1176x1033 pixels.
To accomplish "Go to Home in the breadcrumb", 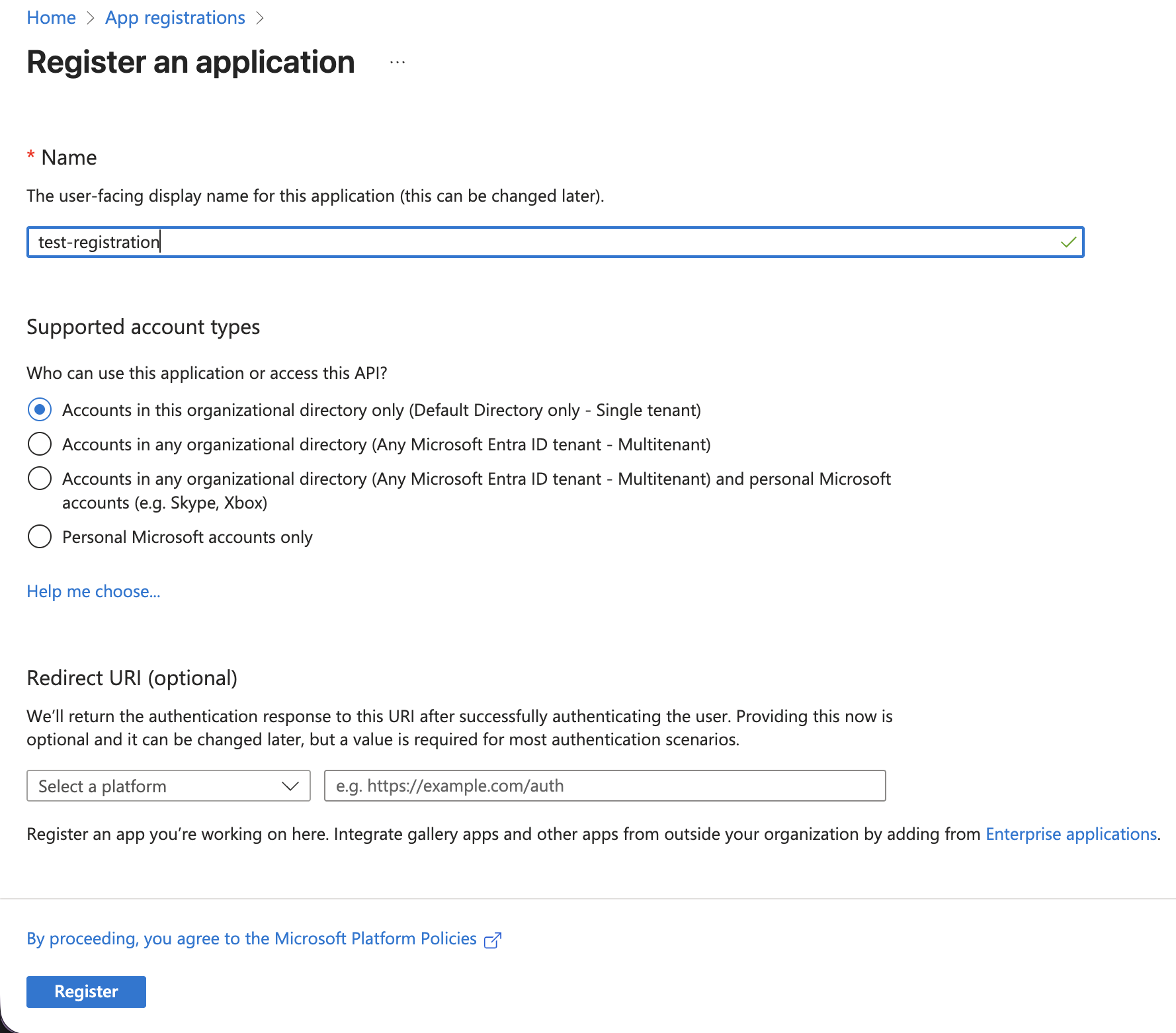I will click(x=51, y=18).
